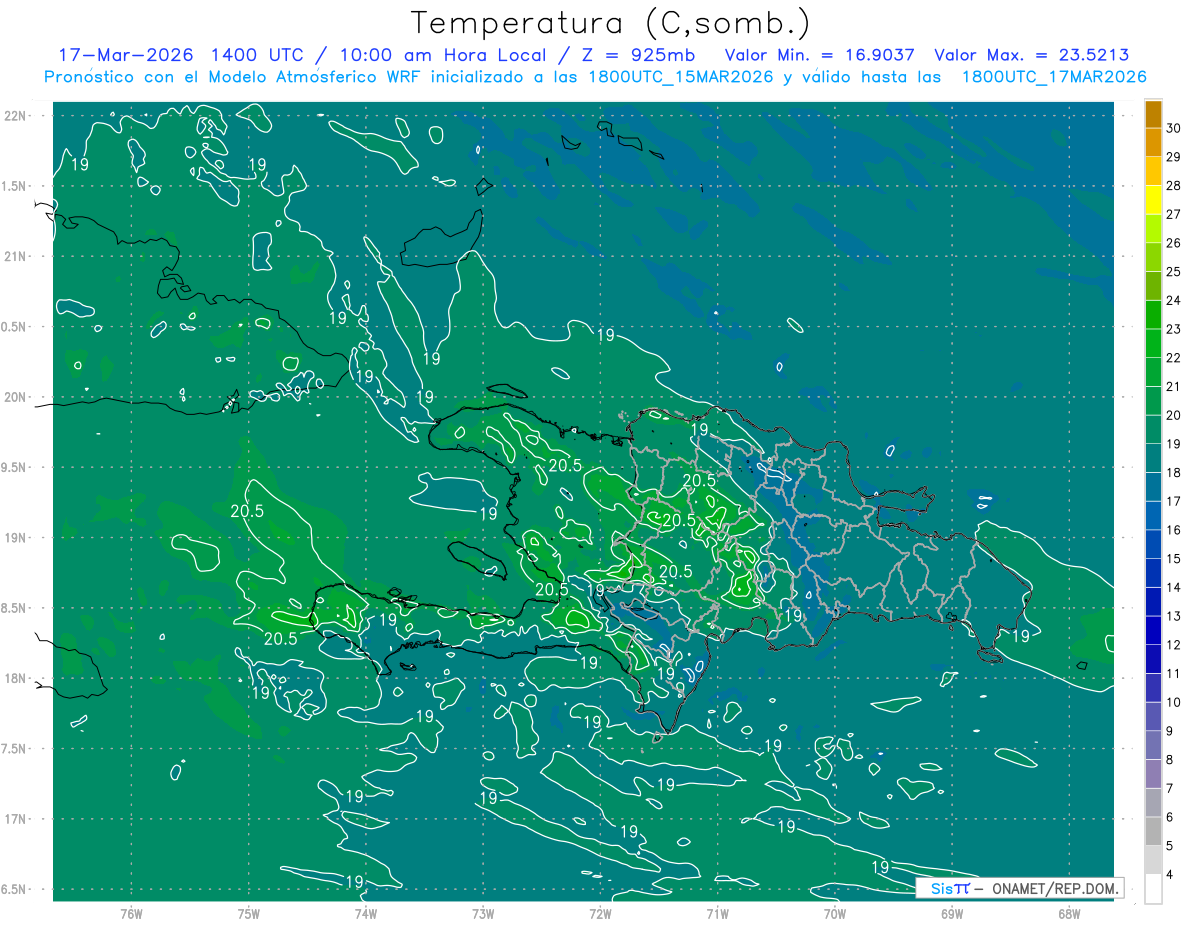Viewport: 1200px width, 927px height.
Task: Click the "69W" longitude axis label
Action: click(951, 913)
